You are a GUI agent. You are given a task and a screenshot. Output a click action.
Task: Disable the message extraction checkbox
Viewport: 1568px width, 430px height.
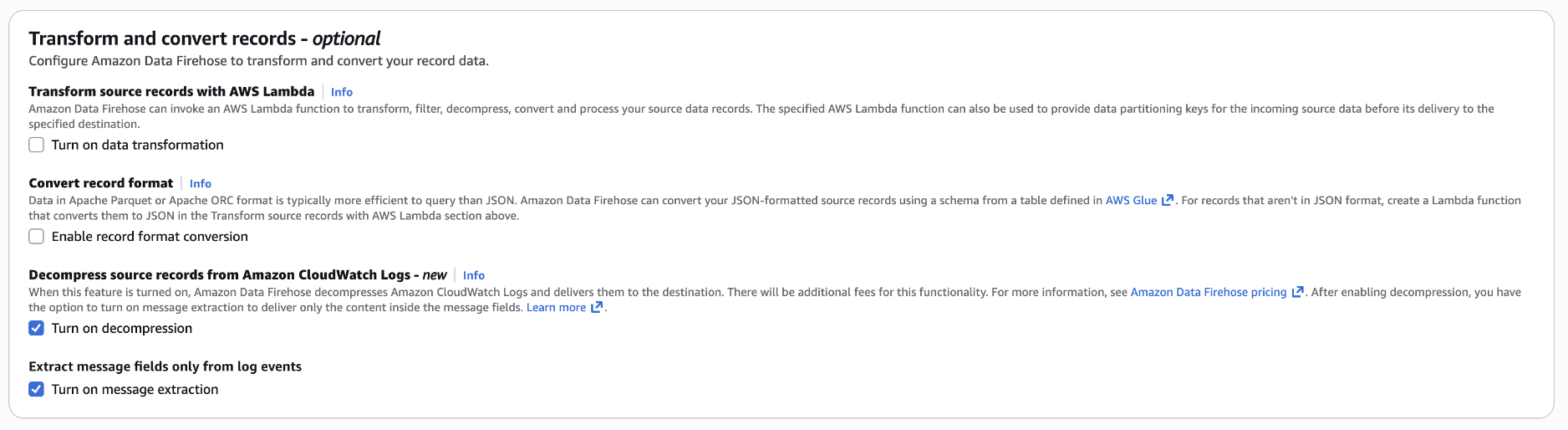[x=37, y=389]
